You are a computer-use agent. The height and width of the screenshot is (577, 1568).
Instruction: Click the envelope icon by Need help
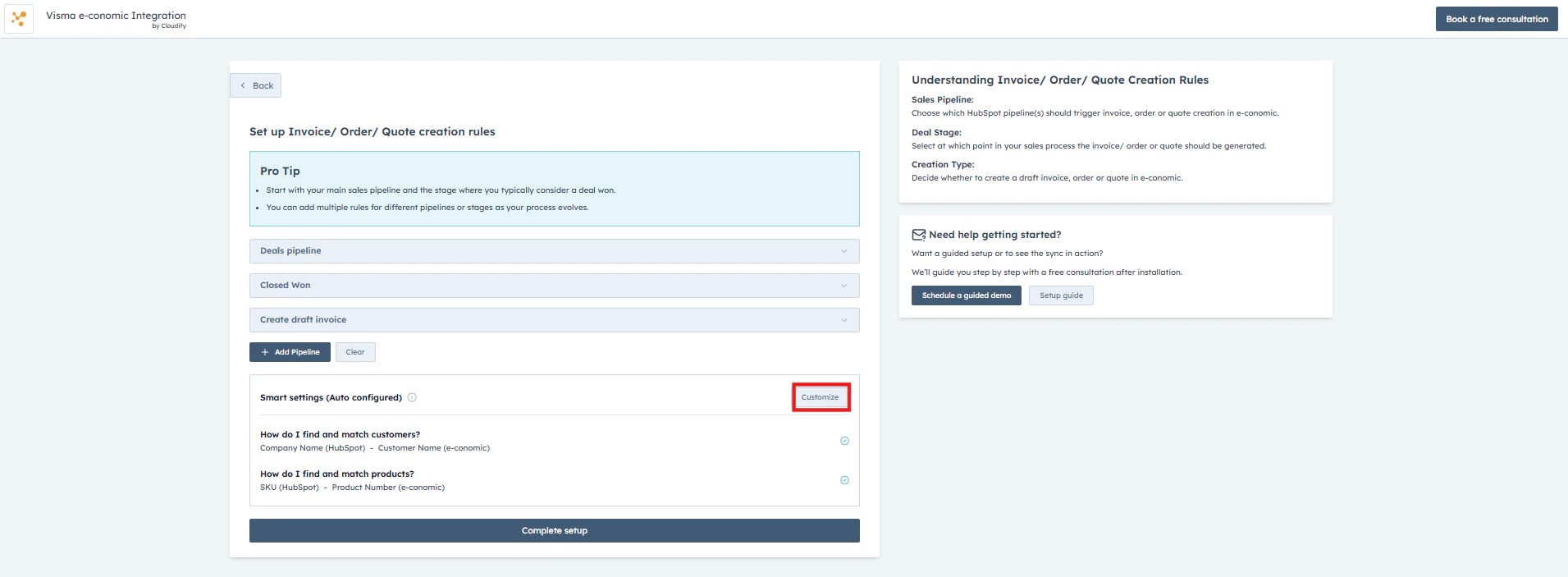(x=919, y=235)
